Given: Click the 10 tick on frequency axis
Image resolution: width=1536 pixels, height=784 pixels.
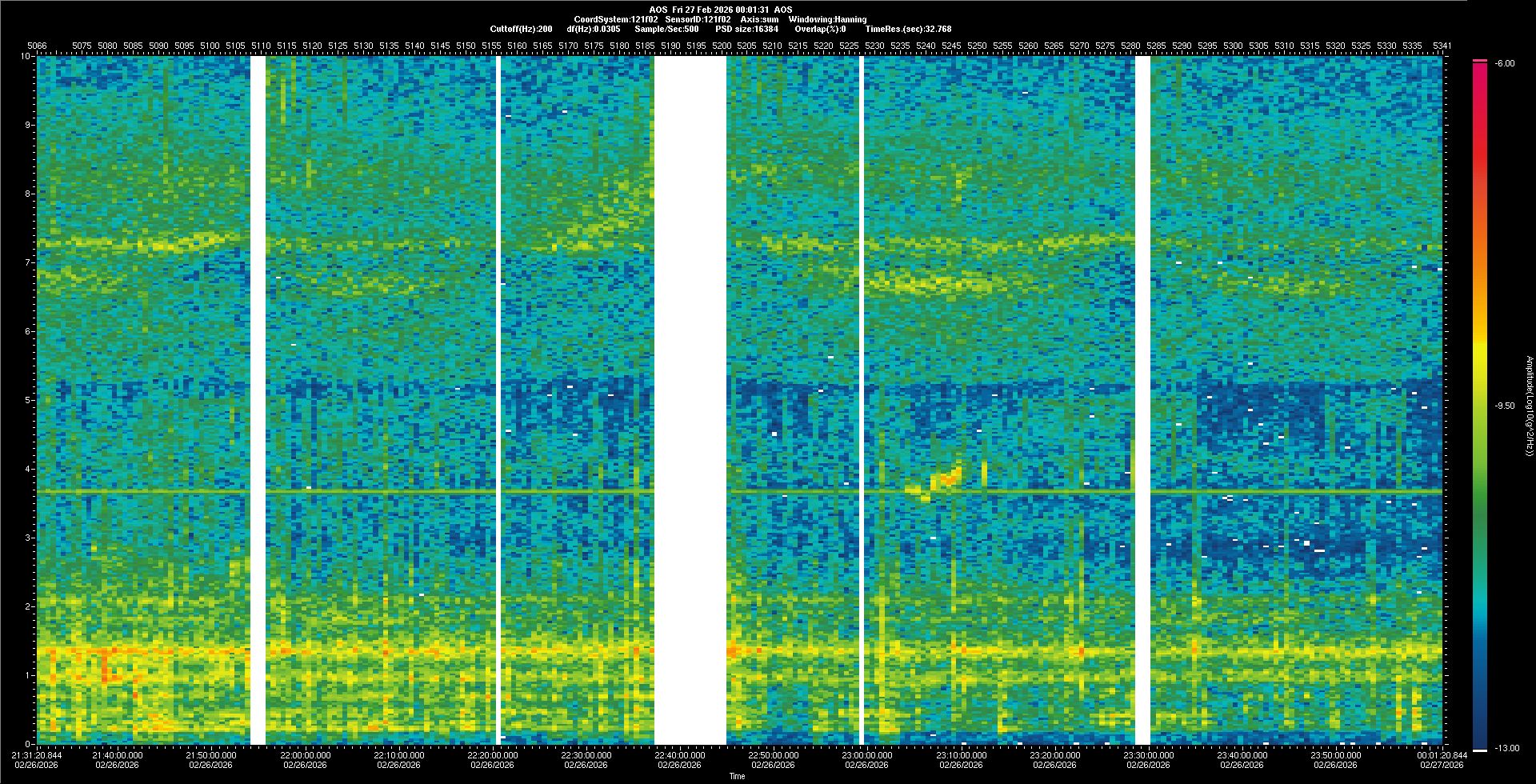Looking at the screenshot, I should [26, 56].
